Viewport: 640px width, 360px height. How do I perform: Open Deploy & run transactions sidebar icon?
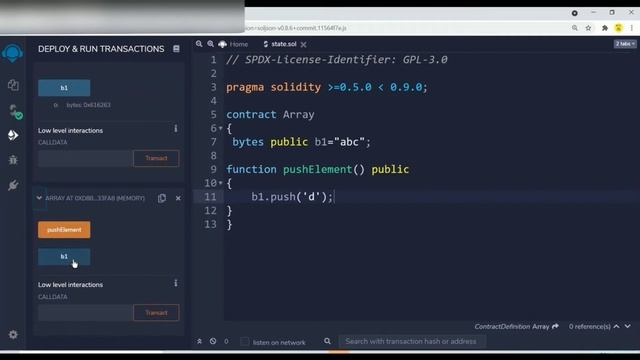13,135
